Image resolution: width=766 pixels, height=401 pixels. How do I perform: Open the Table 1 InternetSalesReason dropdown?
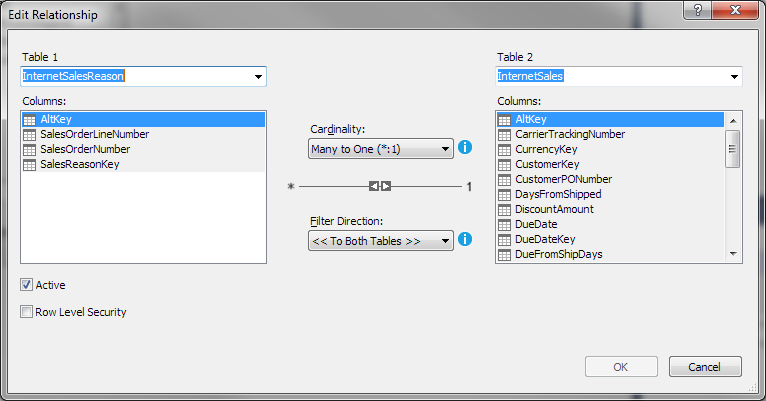coord(258,77)
